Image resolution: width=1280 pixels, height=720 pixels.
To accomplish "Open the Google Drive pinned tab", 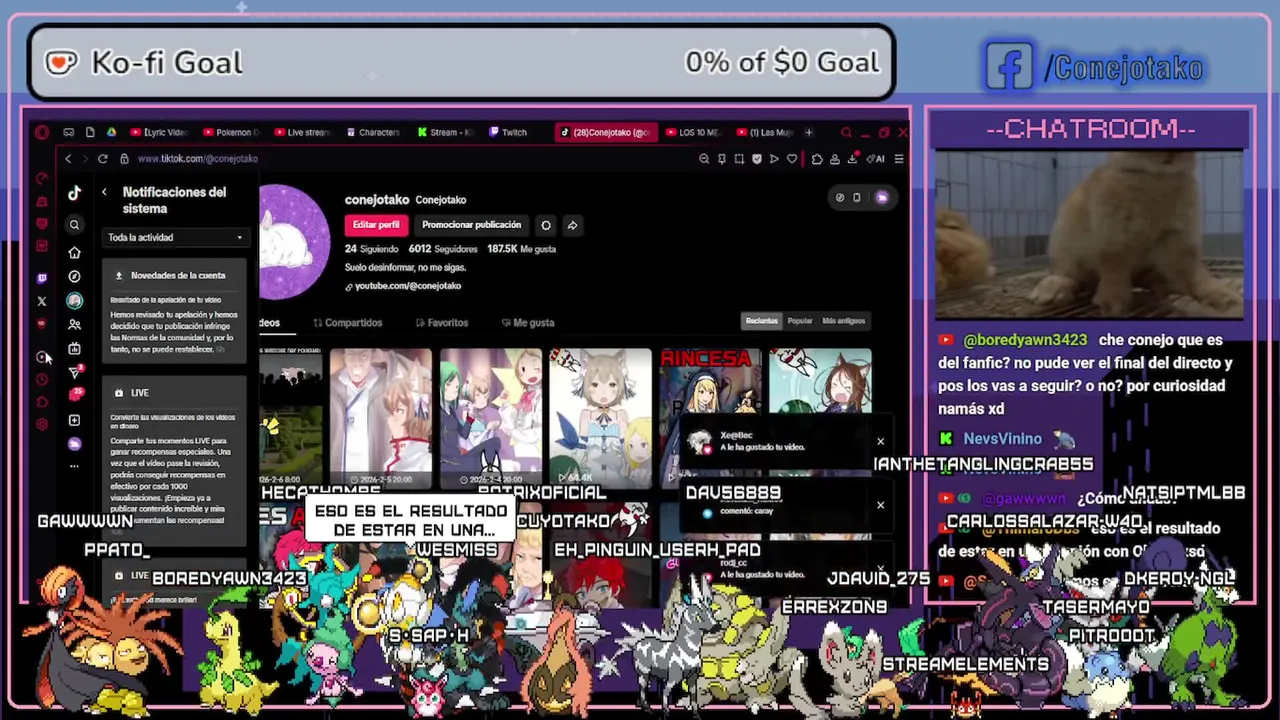I will click(x=111, y=132).
